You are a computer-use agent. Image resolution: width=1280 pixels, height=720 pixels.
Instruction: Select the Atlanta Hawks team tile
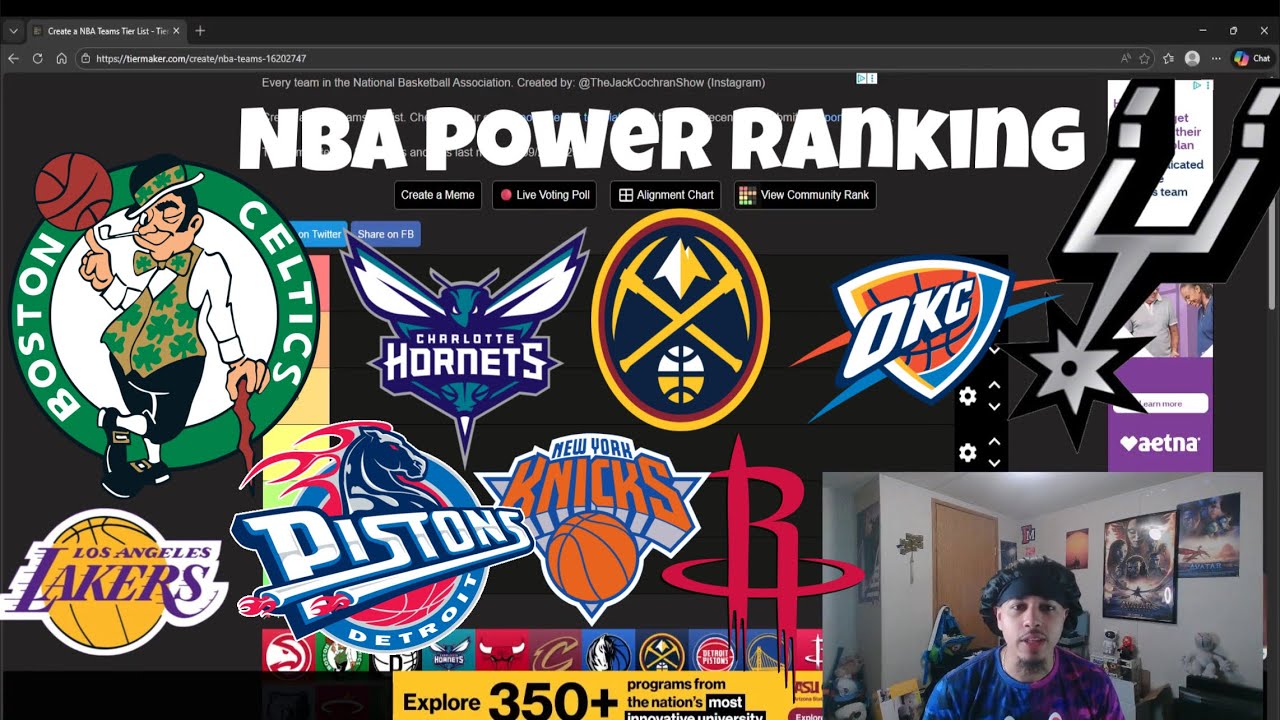coord(288,652)
